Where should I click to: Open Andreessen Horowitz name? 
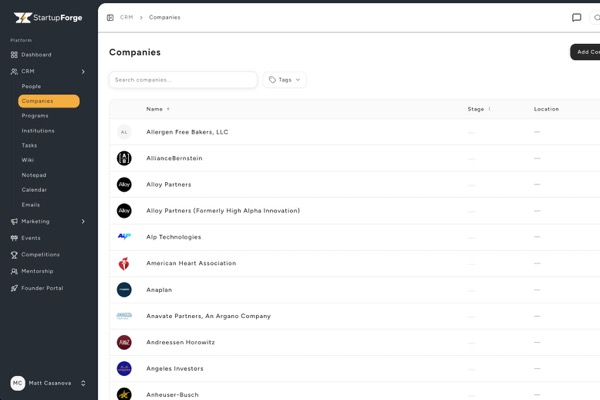pos(180,342)
